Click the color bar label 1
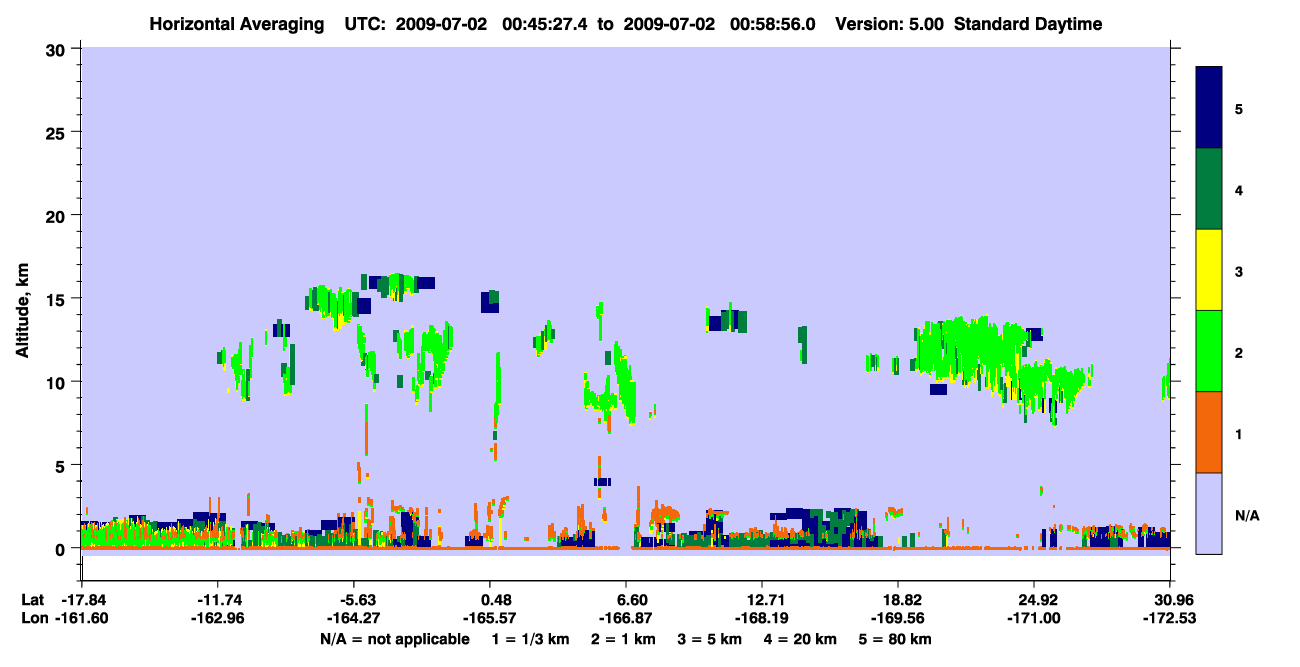The width and height of the screenshot is (1300, 667). tap(1239, 434)
